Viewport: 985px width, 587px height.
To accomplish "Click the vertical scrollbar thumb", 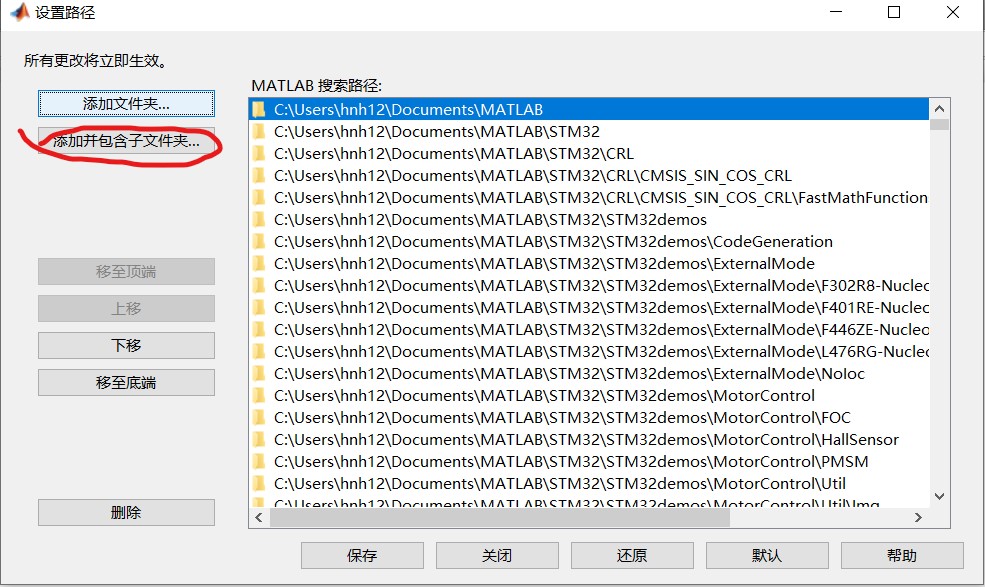I will click(x=940, y=124).
